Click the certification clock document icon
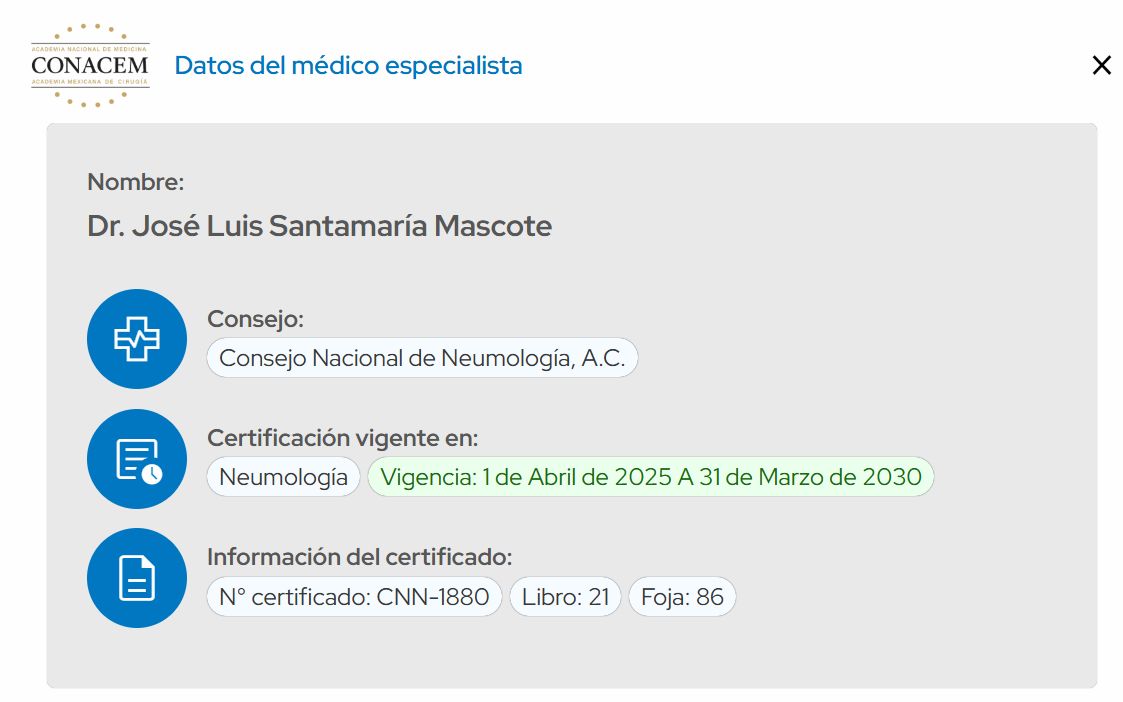This screenshot has height=702, width=1123. (137, 459)
